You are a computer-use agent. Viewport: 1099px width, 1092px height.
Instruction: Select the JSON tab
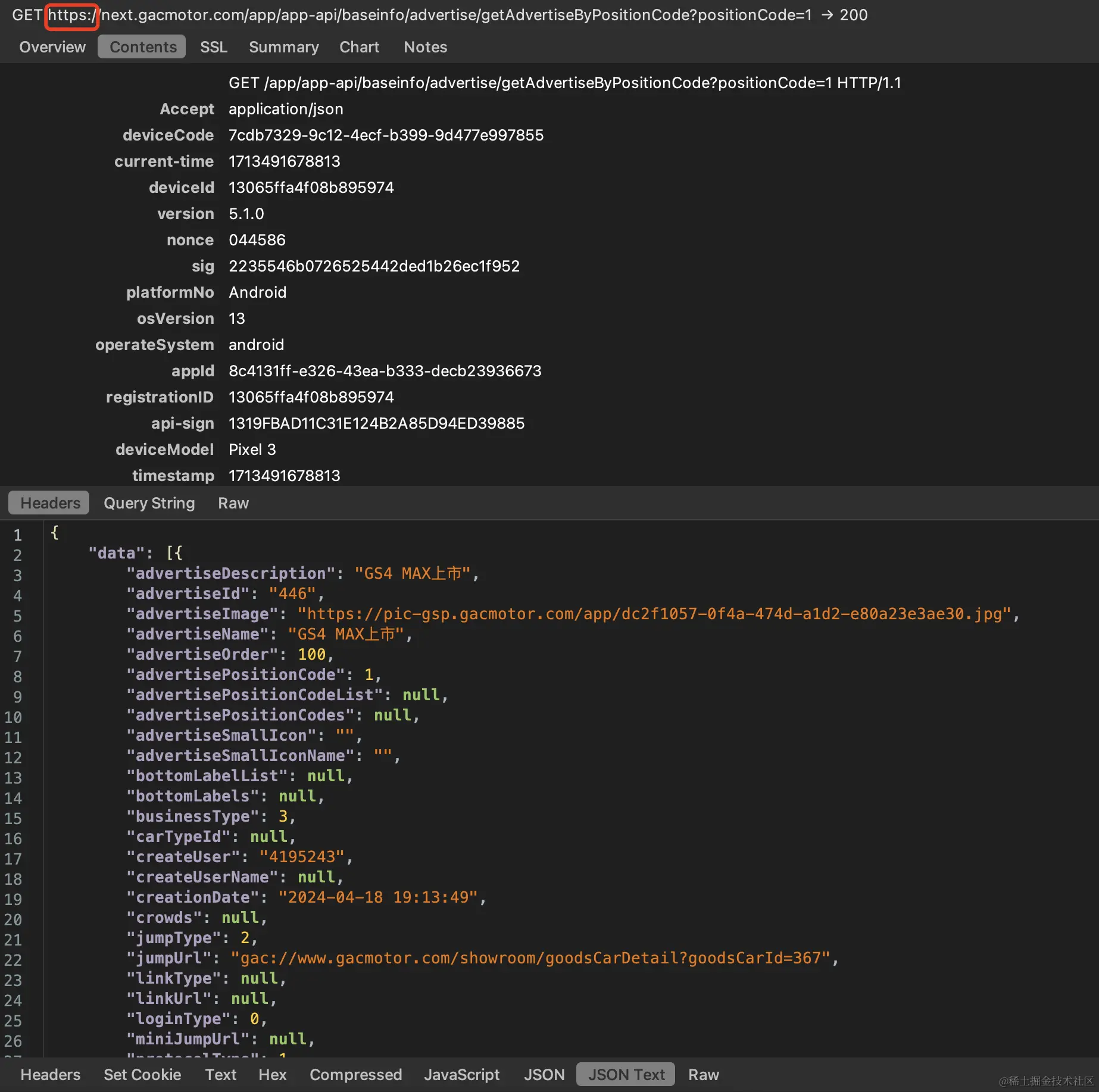pos(544,1075)
